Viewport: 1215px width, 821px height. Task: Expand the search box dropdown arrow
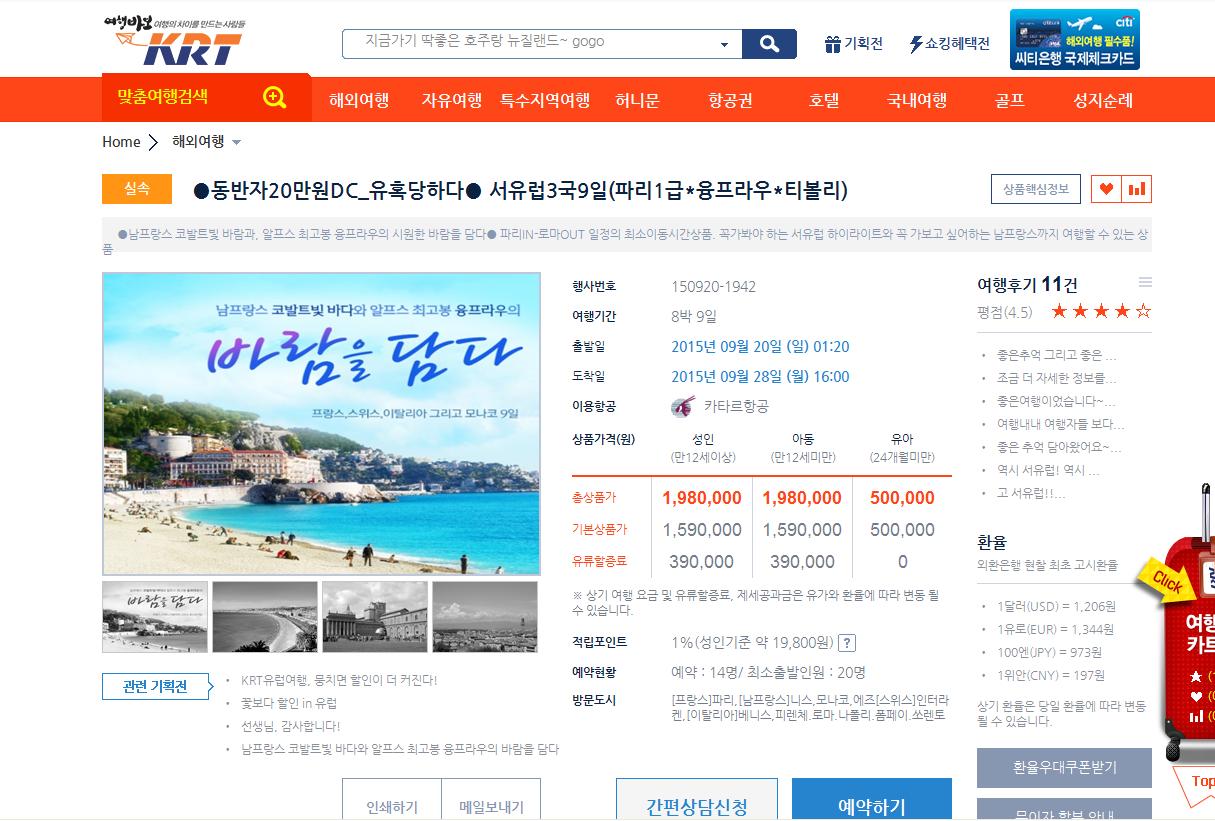pyautogui.click(x=724, y=45)
